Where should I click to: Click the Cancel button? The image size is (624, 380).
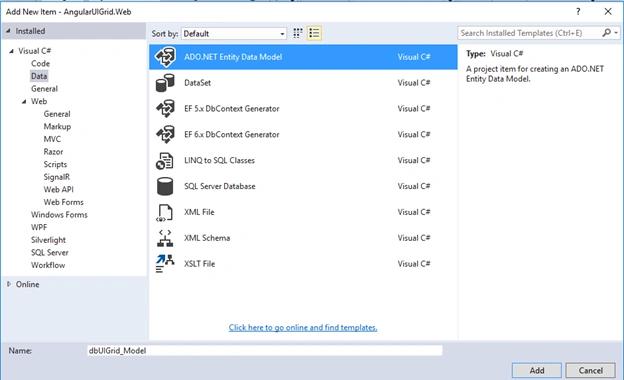591,370
